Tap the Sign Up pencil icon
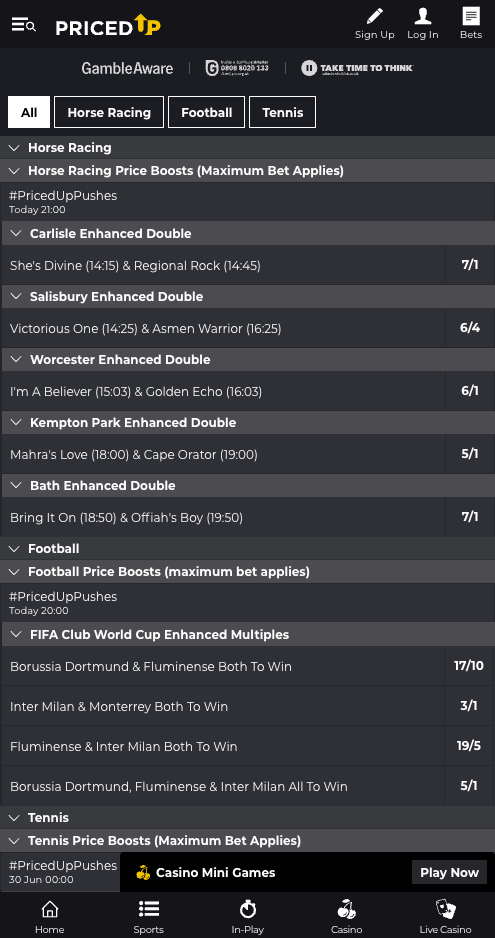Viewport: 495px width, 938px height. pyautogui.click(x=375, y=17)
